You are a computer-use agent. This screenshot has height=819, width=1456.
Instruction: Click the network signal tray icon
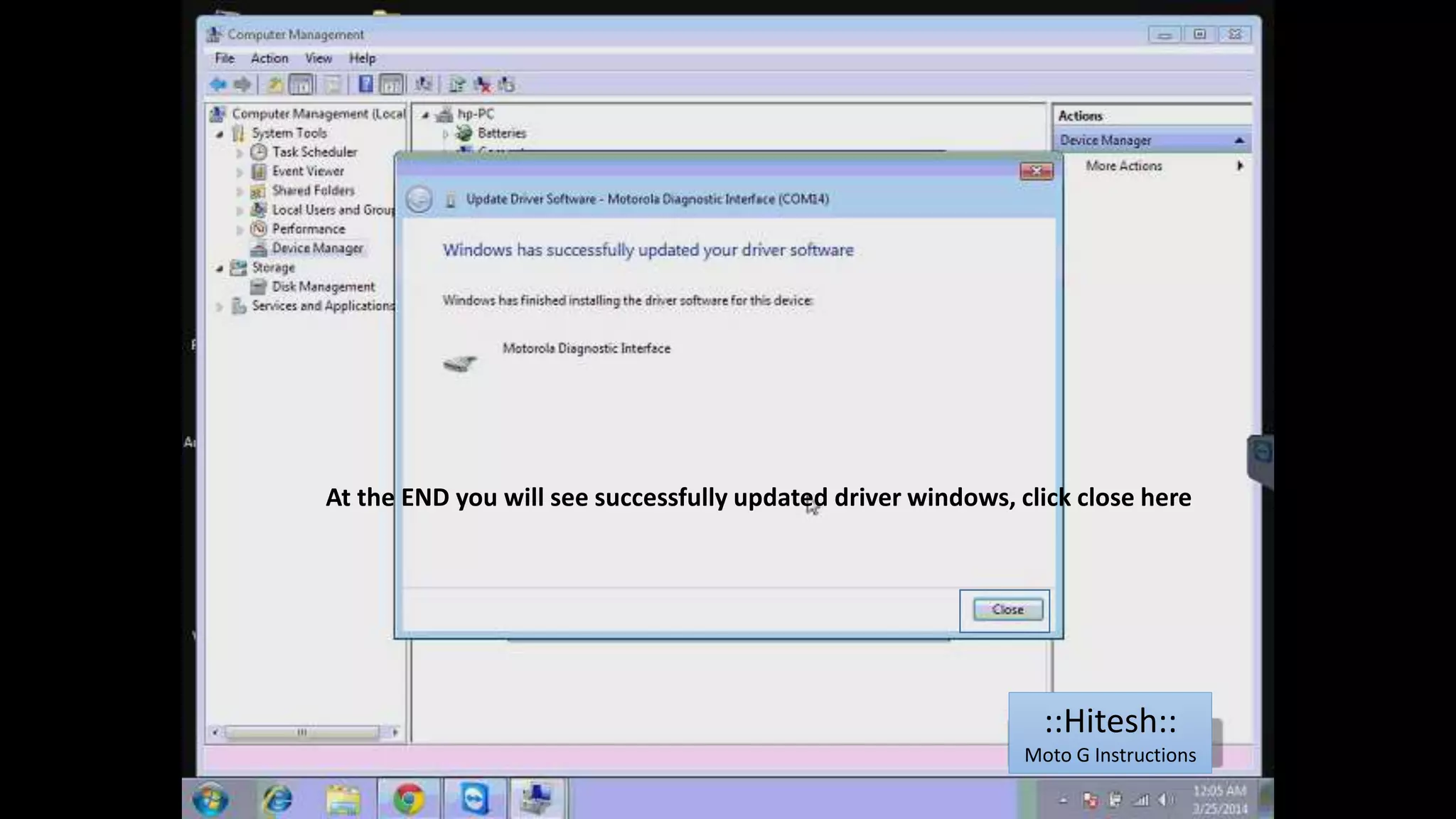coord(1140,800)
